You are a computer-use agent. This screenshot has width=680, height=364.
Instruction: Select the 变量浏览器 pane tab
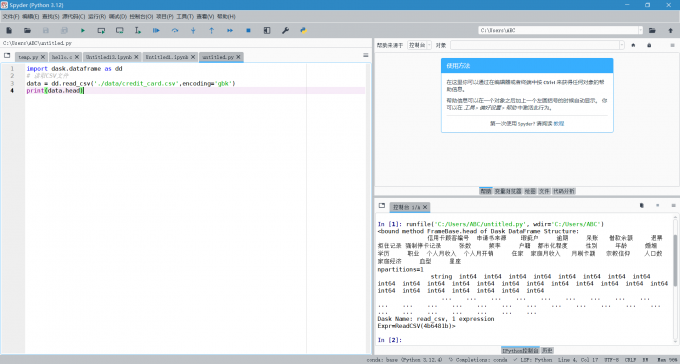click(x=508, y=191)
